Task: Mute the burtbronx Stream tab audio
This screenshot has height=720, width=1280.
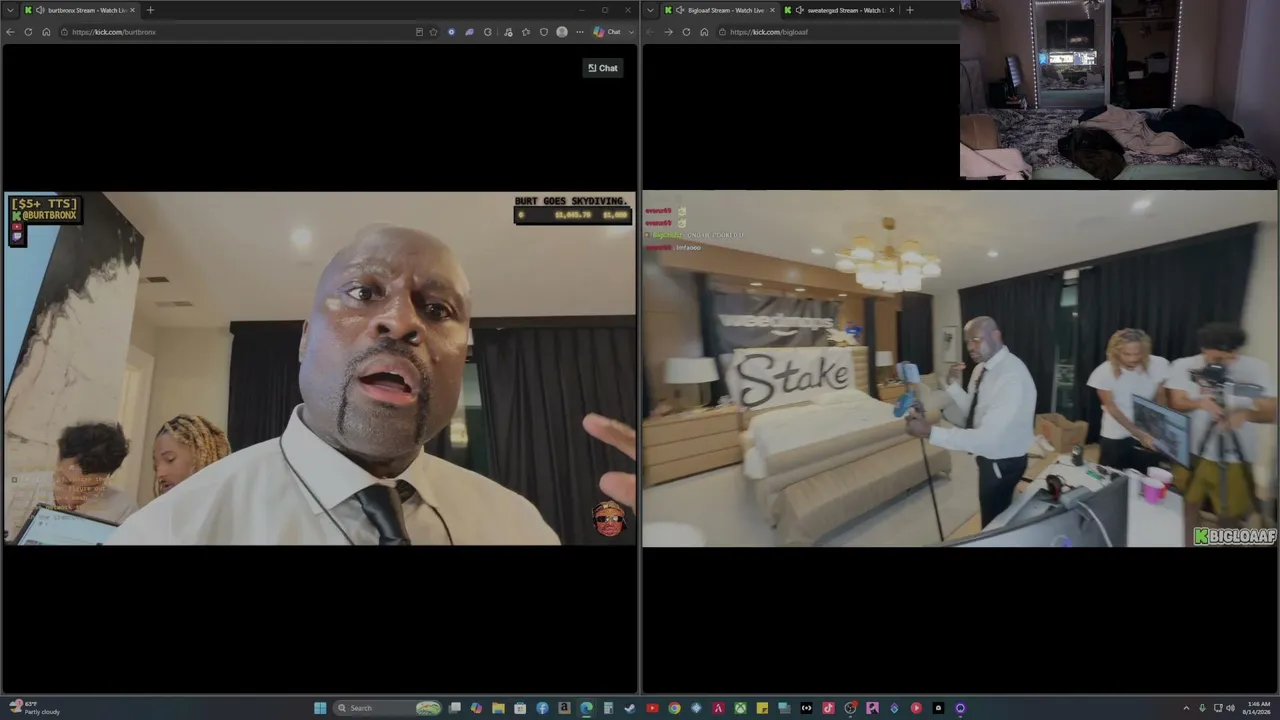Action: point(40,10)
